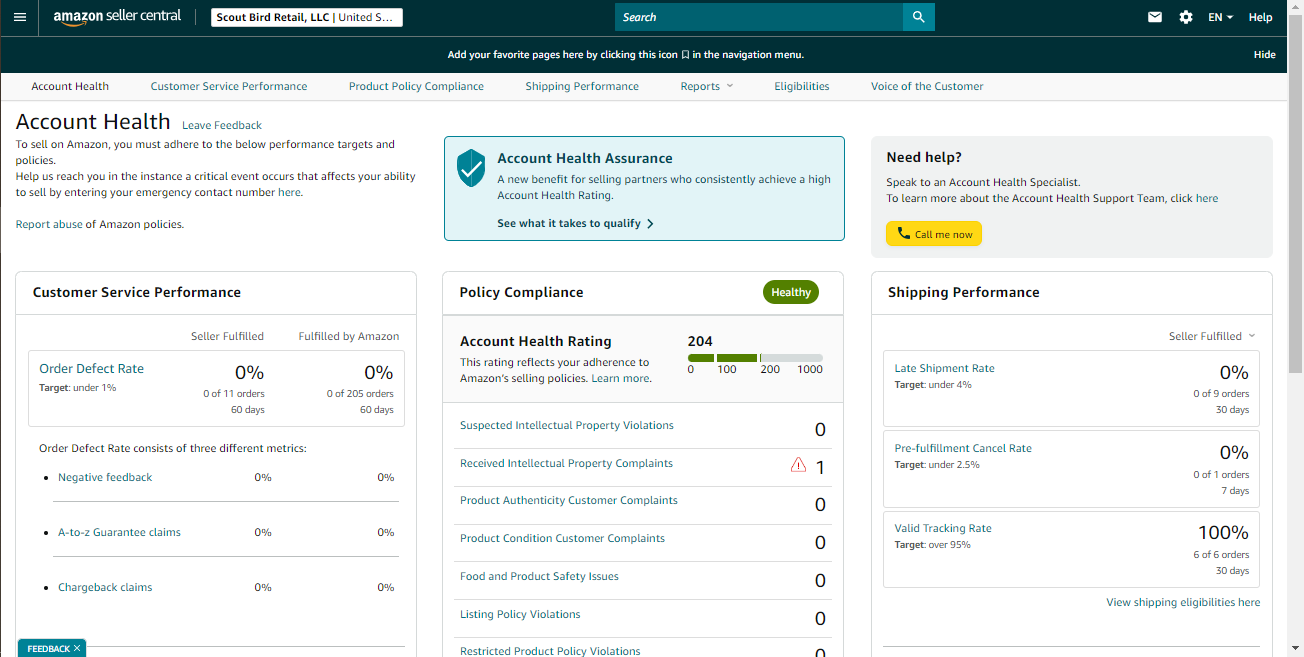Click the Amazon Seller Central logo
Viewport: 1304px width, 657px height.
(117, 17)
